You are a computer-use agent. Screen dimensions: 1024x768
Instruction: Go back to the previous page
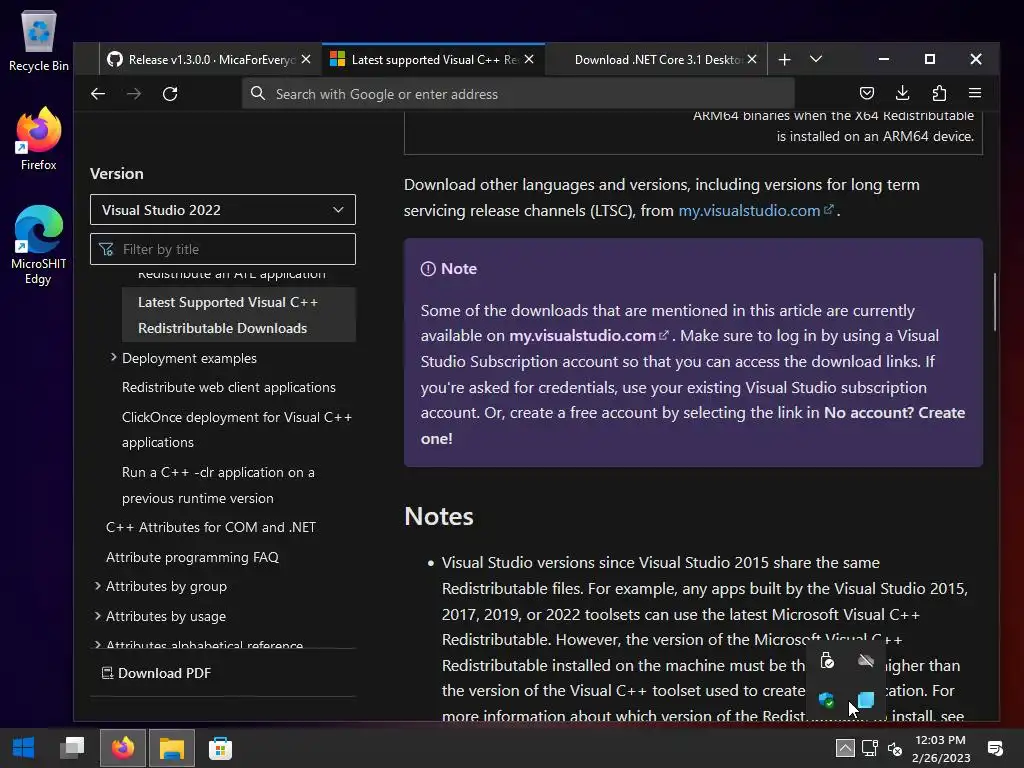pyautogui.click(x=98, y=93)
